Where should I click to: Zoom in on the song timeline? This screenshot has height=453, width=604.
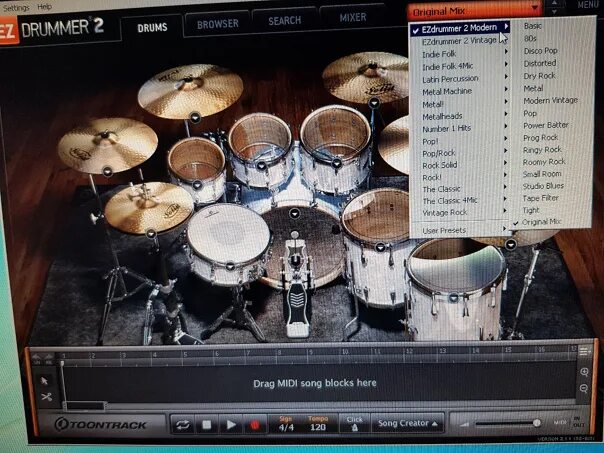tap(584, 372)
